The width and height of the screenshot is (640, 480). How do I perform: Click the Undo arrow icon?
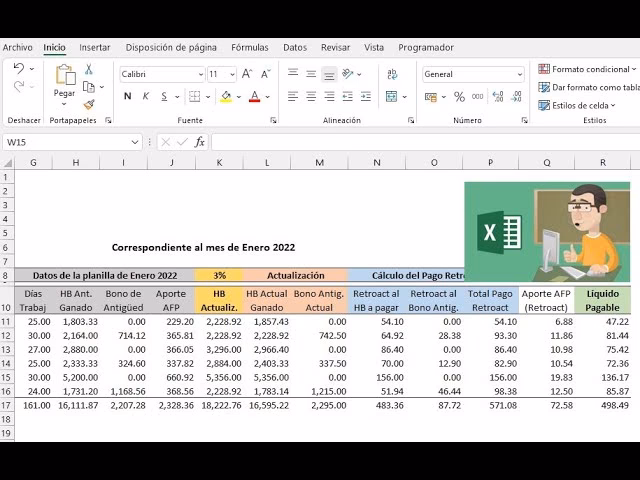point(18,68)
